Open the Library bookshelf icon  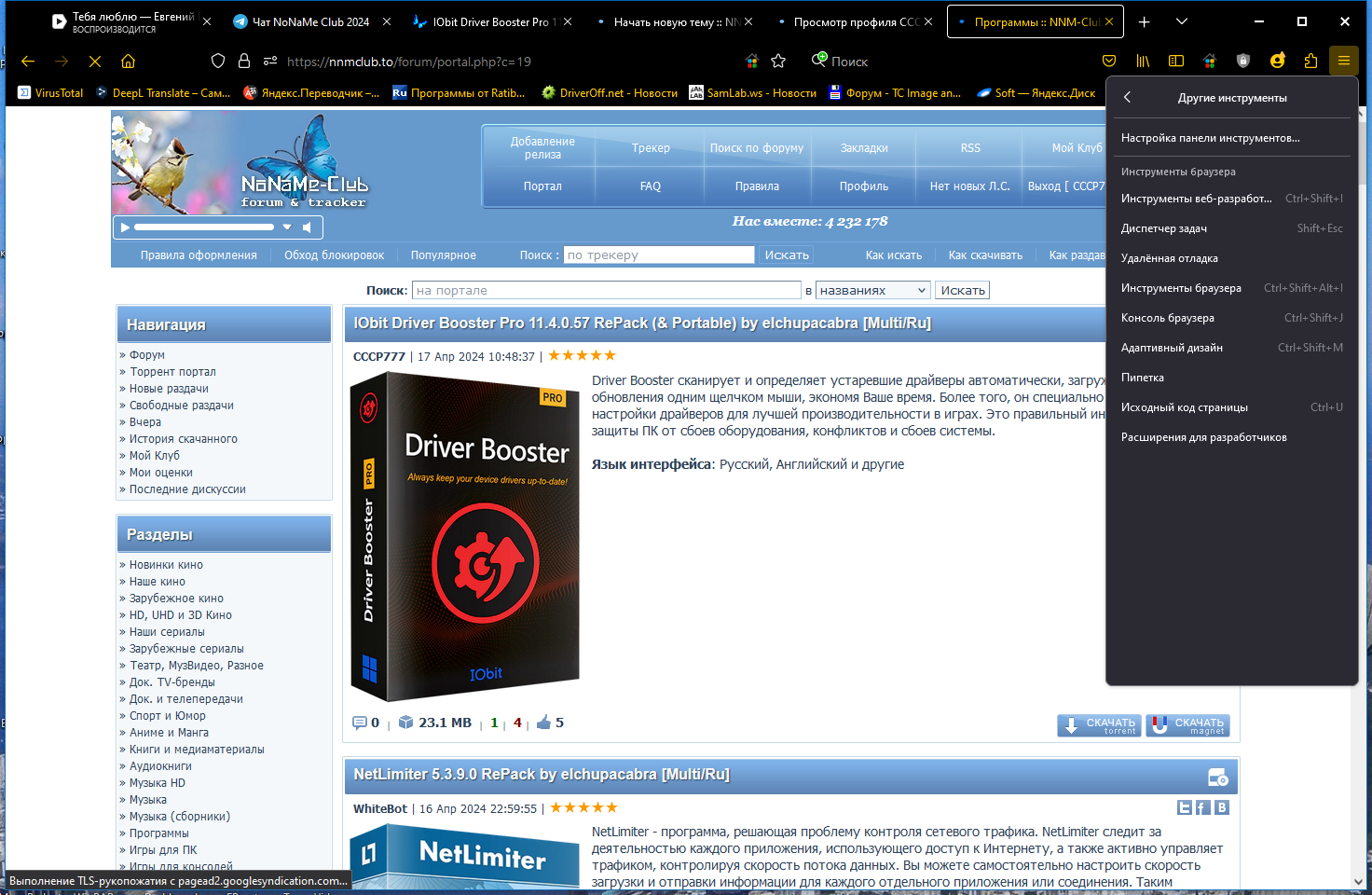coord(1143,61)
